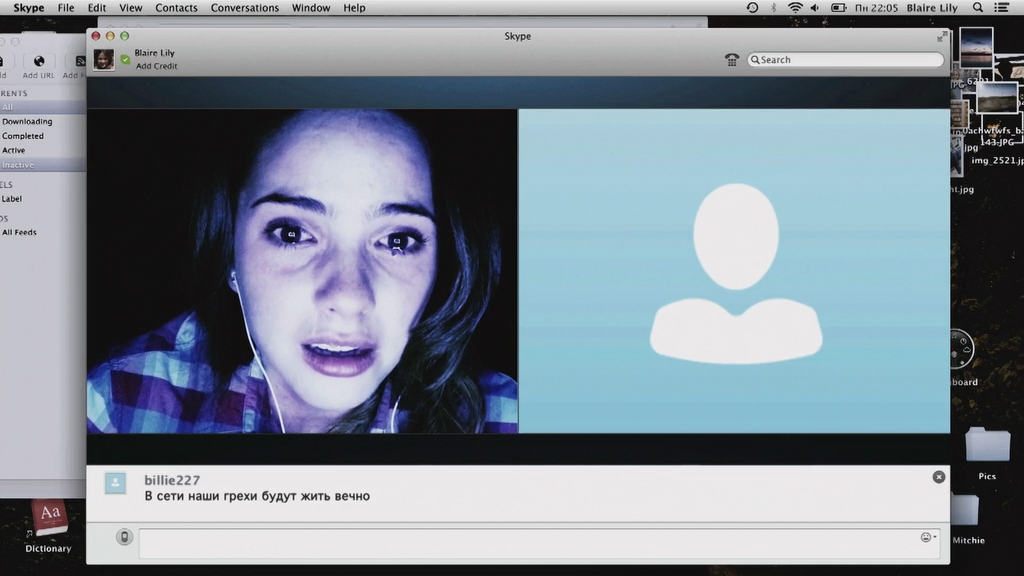Open Spotlight search magnifier icon
This screenshot has width=1024, height=576.
tap(978, 8)
